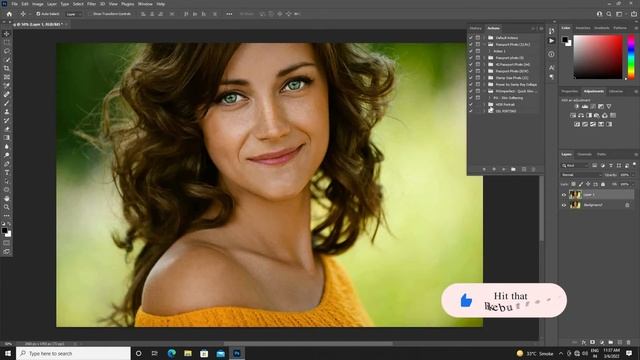Toggle the HDR Portrait action checkmark
Screen dimensions: 640x360
tap(471, 104)
